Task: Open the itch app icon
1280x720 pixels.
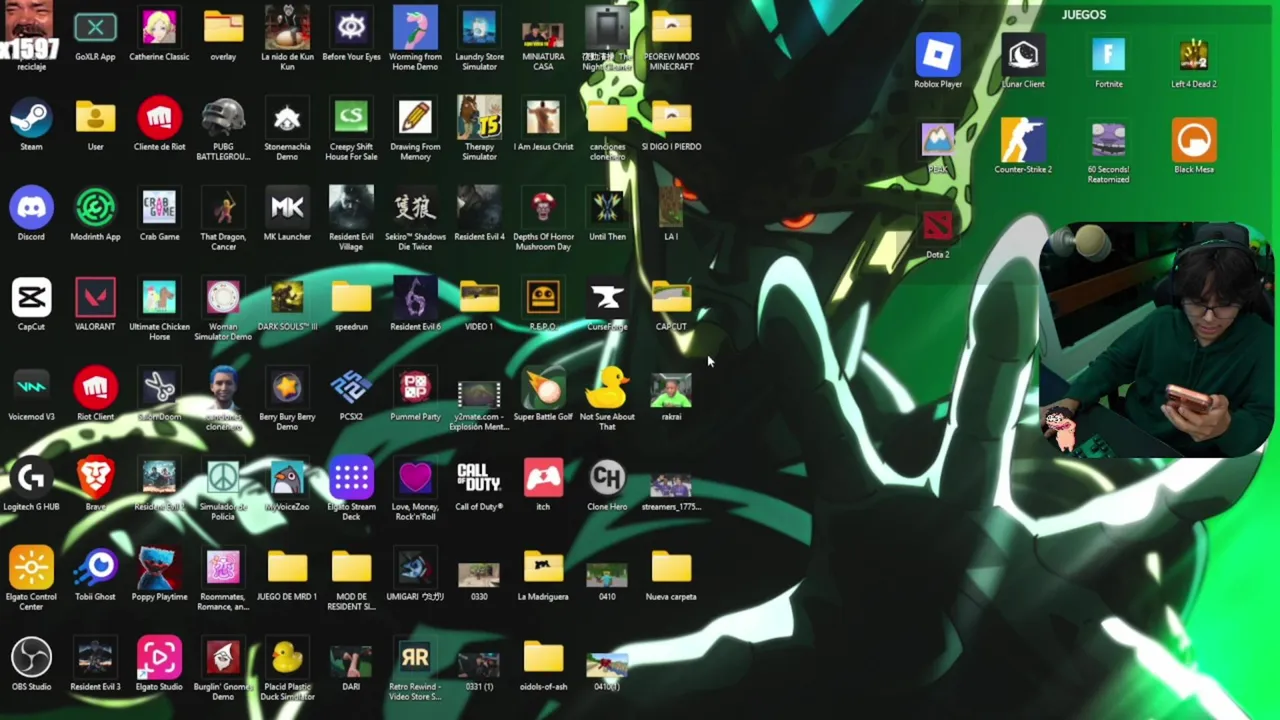Action: (x=543, y=478)
